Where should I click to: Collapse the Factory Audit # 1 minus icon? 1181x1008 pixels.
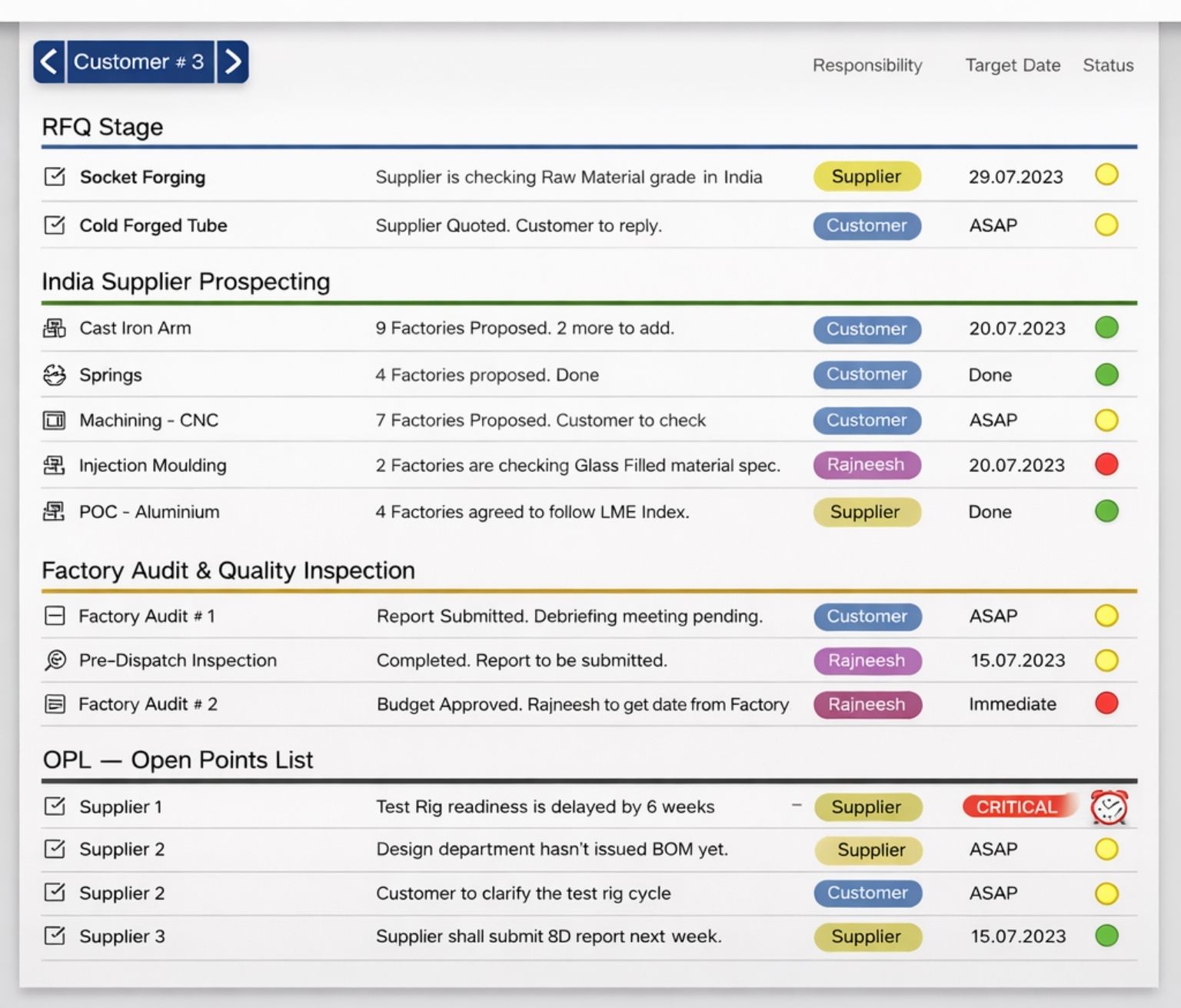pyautogui.click(x=55, y=616)
